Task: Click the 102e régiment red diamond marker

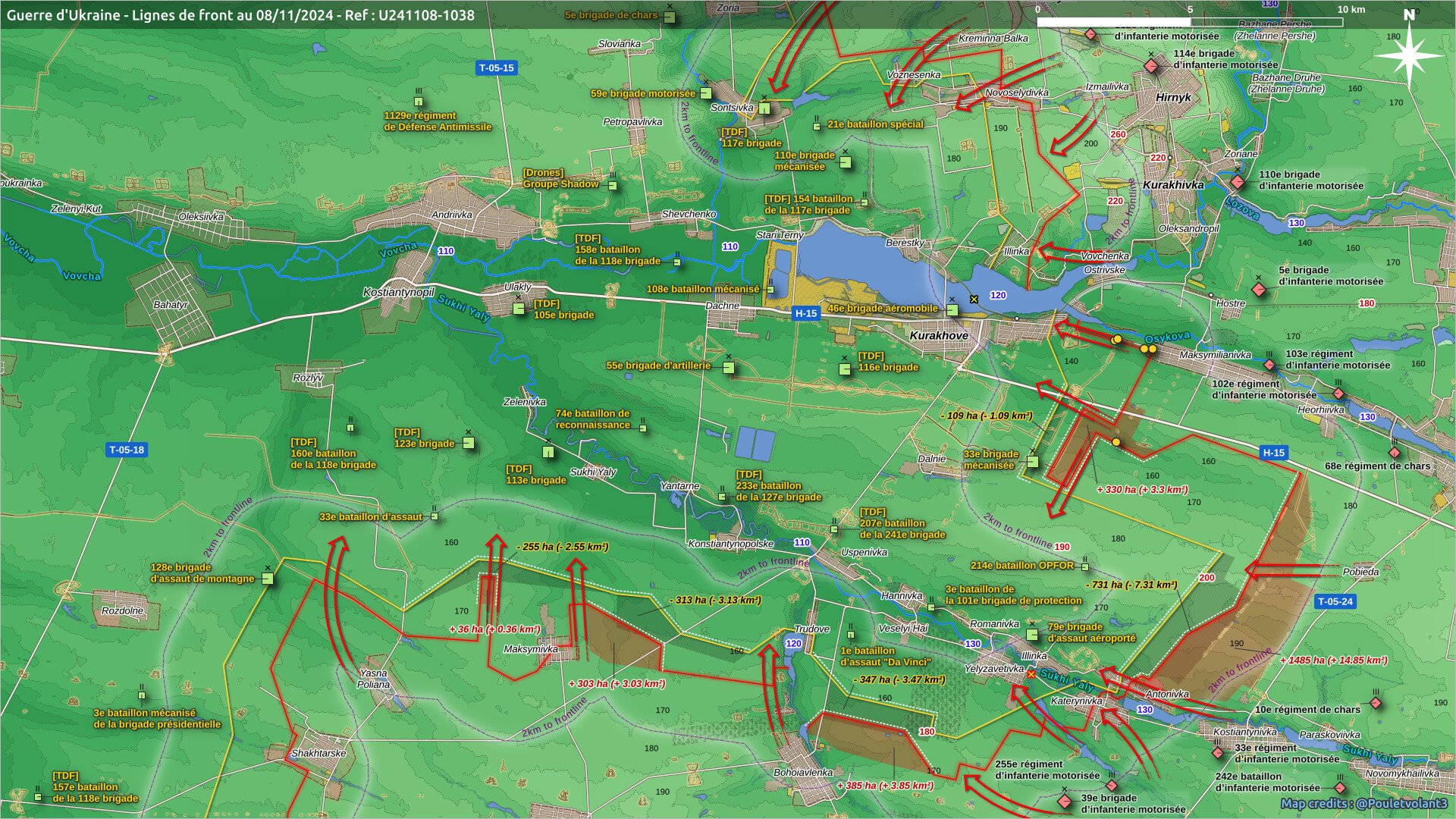Action: coord(1338,394)
